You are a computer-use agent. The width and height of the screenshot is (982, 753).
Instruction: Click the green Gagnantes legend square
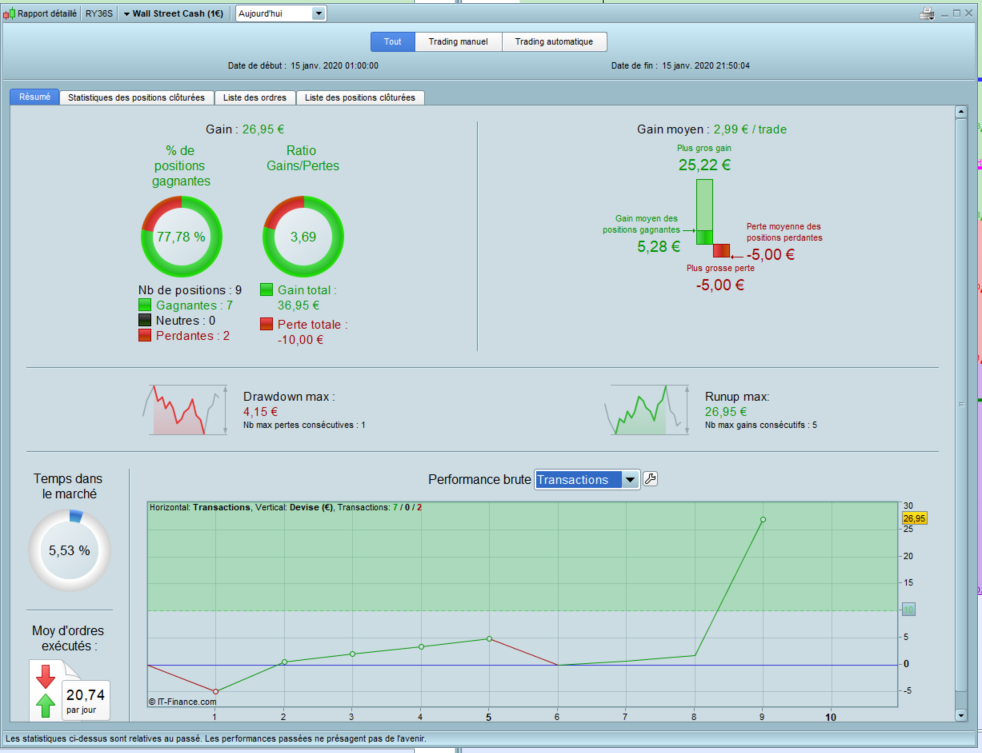click(x=145, y=305)
